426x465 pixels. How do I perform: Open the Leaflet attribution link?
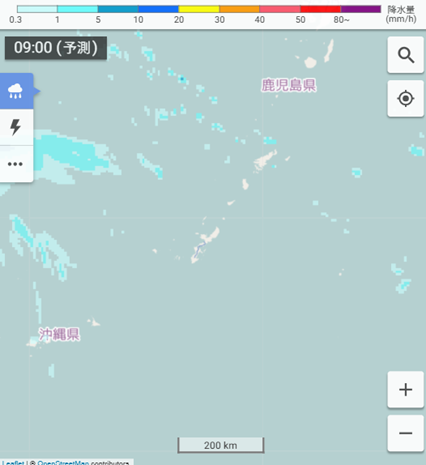13,463
